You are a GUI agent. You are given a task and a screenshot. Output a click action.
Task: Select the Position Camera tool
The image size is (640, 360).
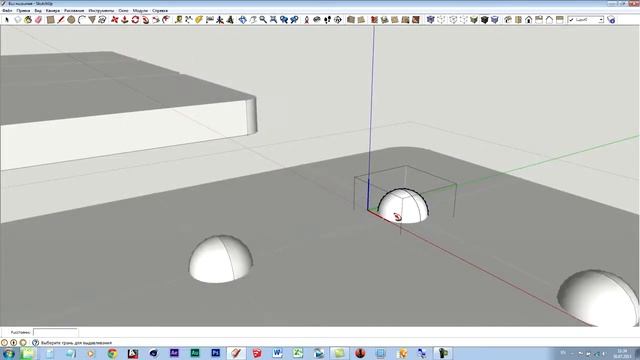tap(307, 20)
